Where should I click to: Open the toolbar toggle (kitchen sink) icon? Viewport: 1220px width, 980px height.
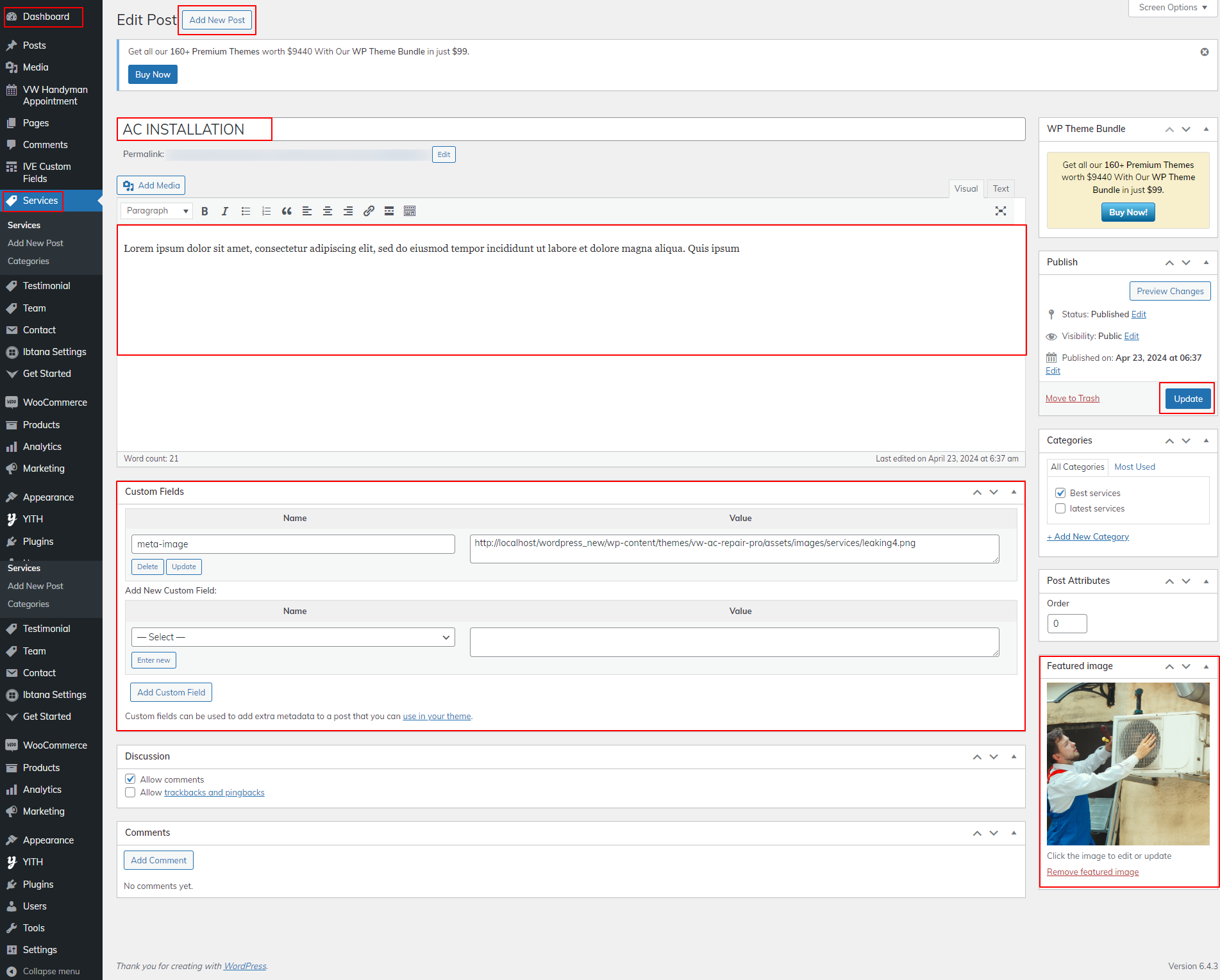coord(410,211)
